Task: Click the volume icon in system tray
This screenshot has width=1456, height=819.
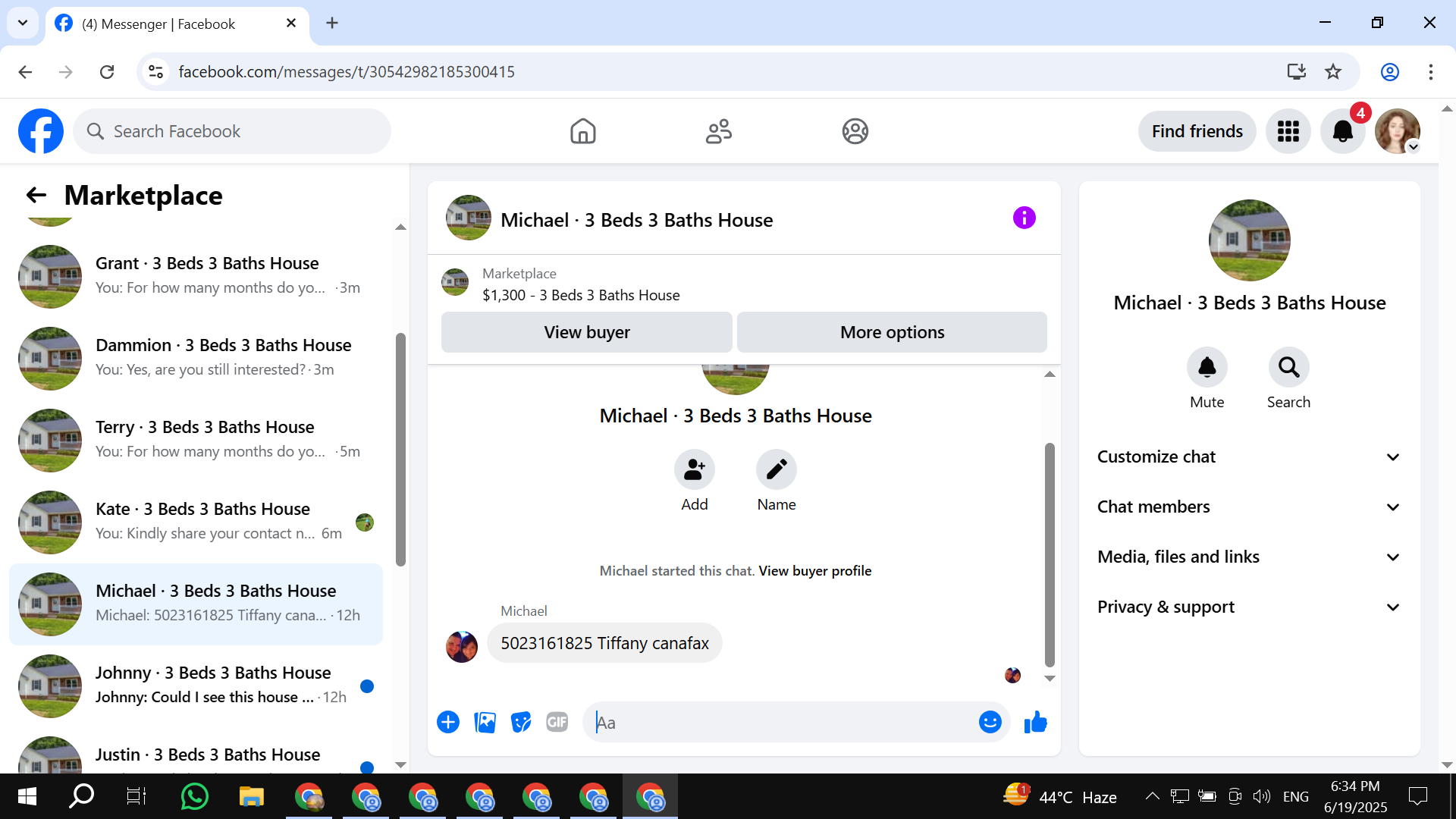Action: pos(1262,796)
